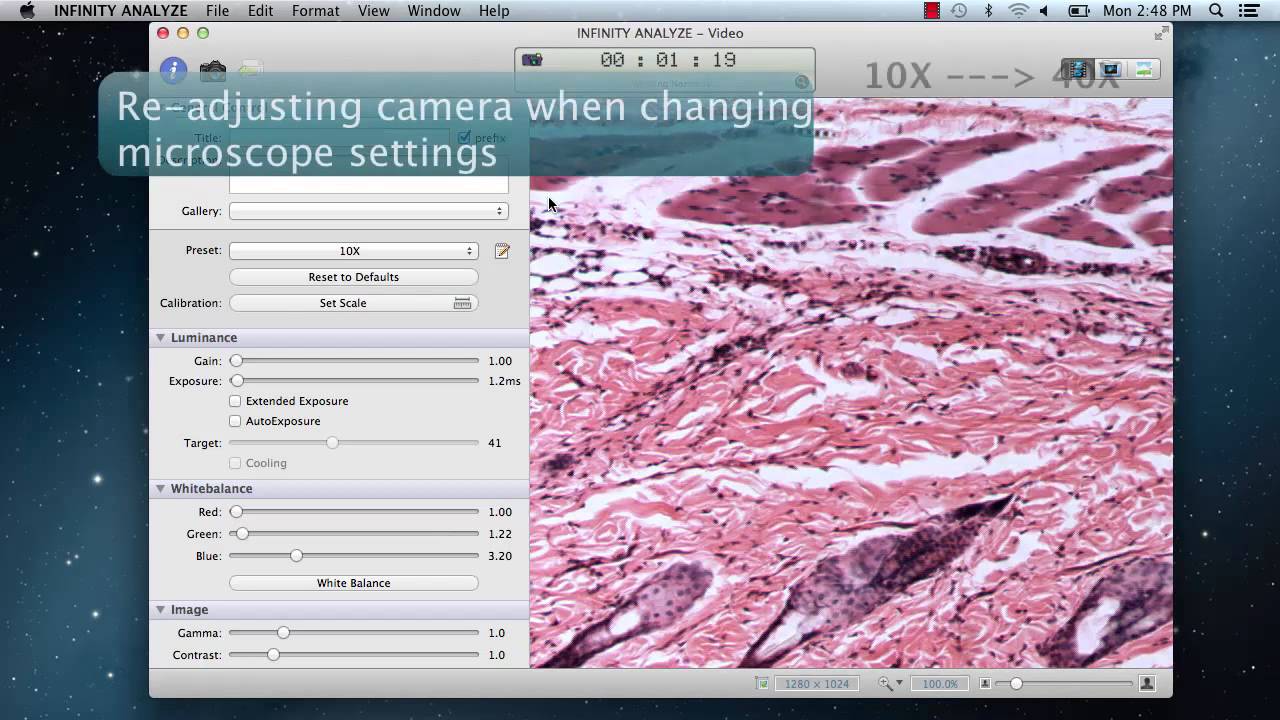Adjust the Green whitebalance slider
The image size is (1280, 720).
coord(354,534)
